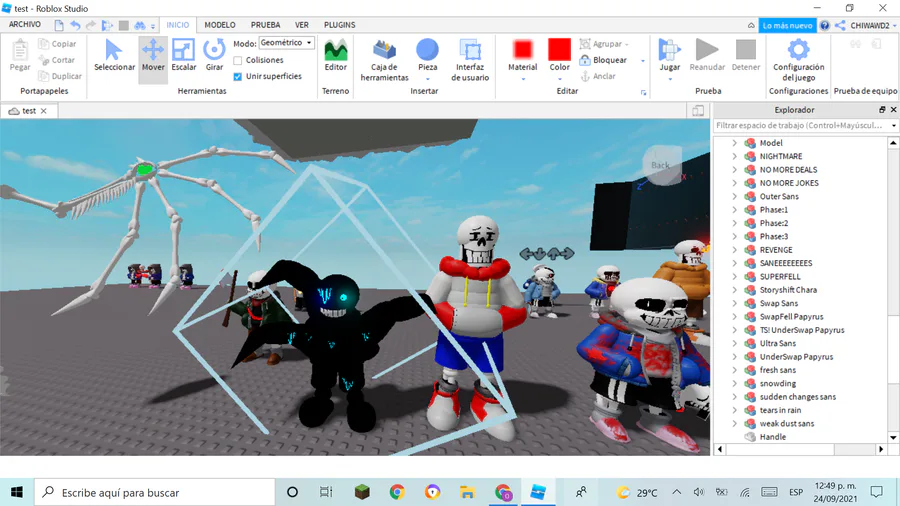Click the Detener stop button
The width and height of the screenshot is (900, 506).
tap(746, 56)
